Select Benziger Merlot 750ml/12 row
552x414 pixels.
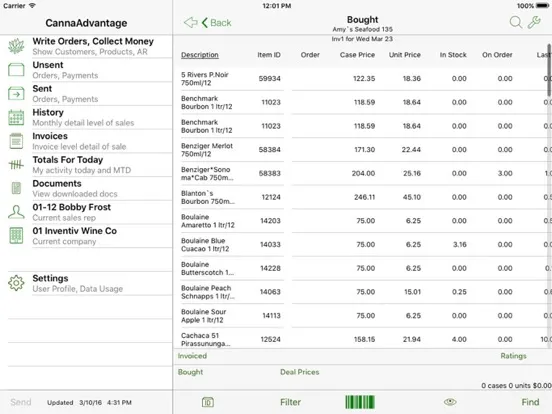pyautogui.click(x=363, y=150)
